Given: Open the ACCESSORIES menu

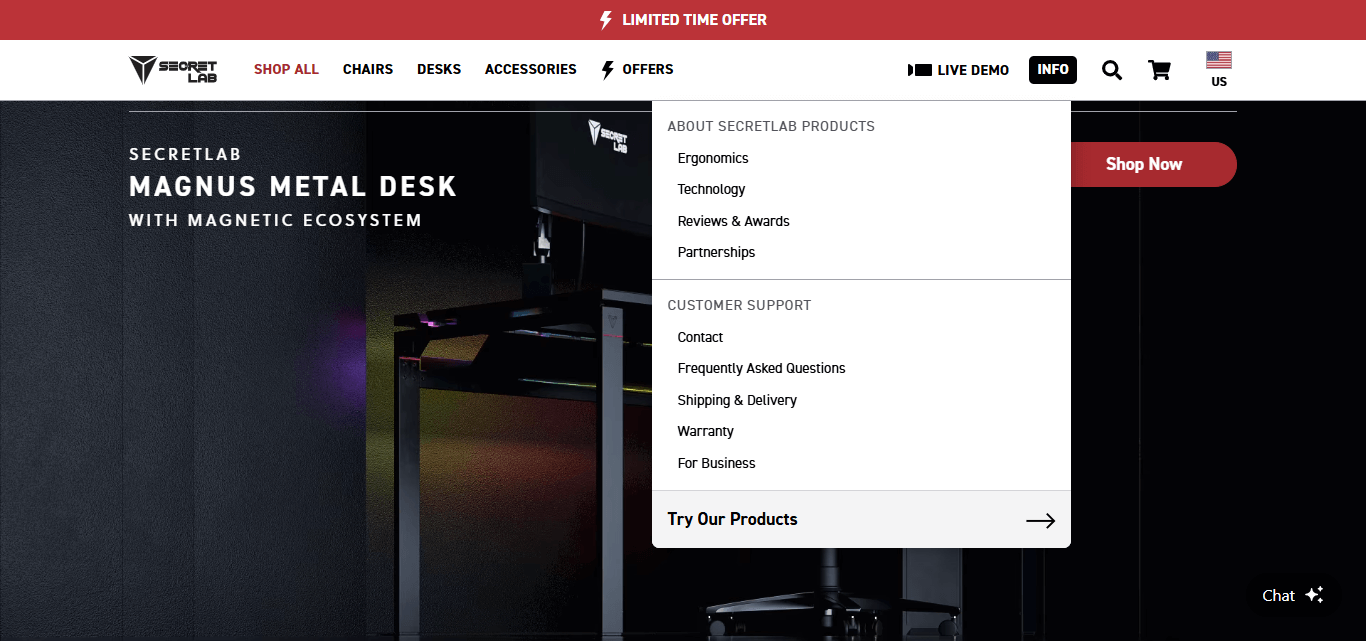Looking at the screenshot, I should click(x=531, y=70).
